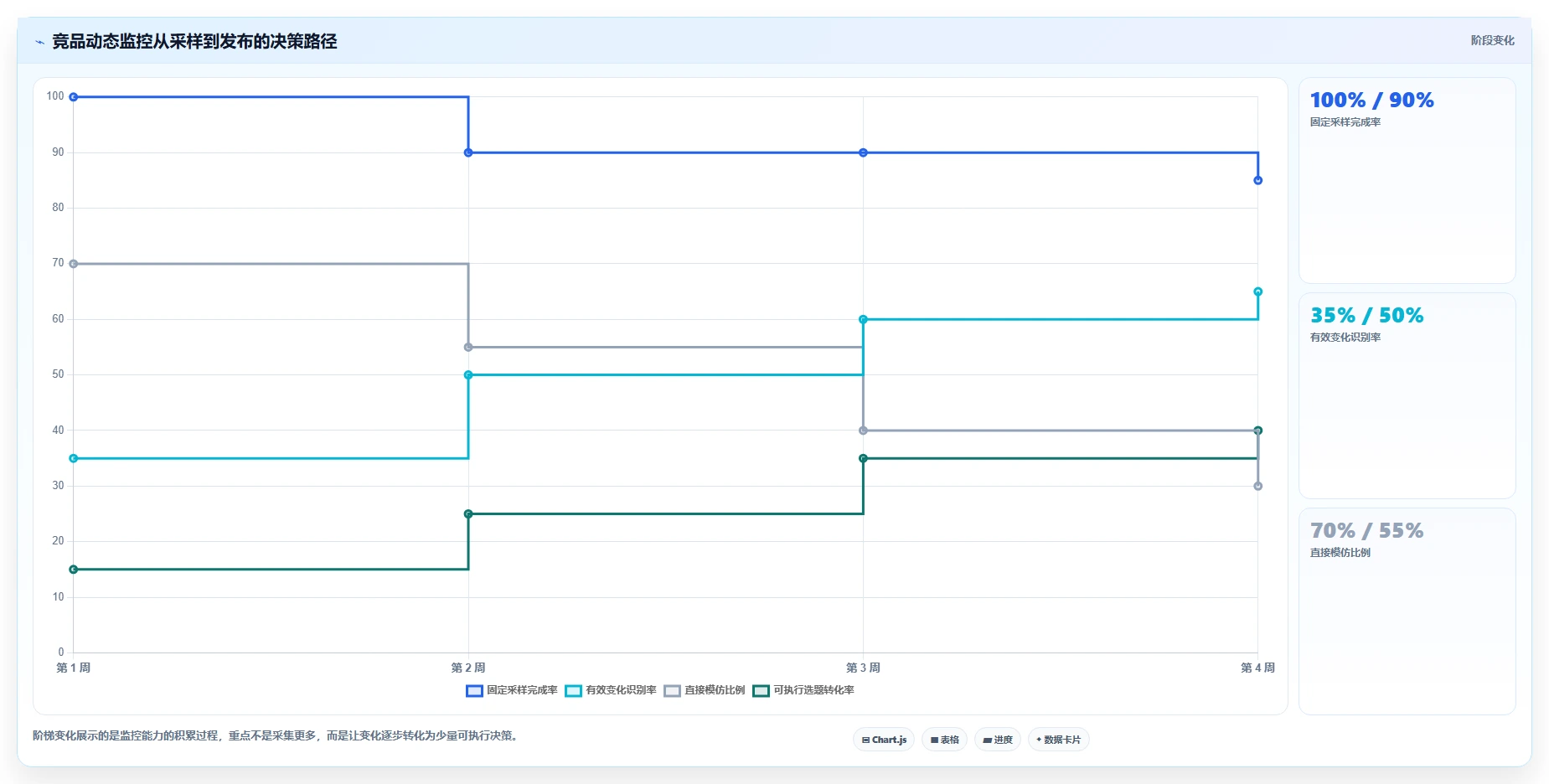Image resolution: width=1549 pixels, height=784 pixels.
Task: Click the 数据卡片 chip
Action: click(x=1059, y=740)
